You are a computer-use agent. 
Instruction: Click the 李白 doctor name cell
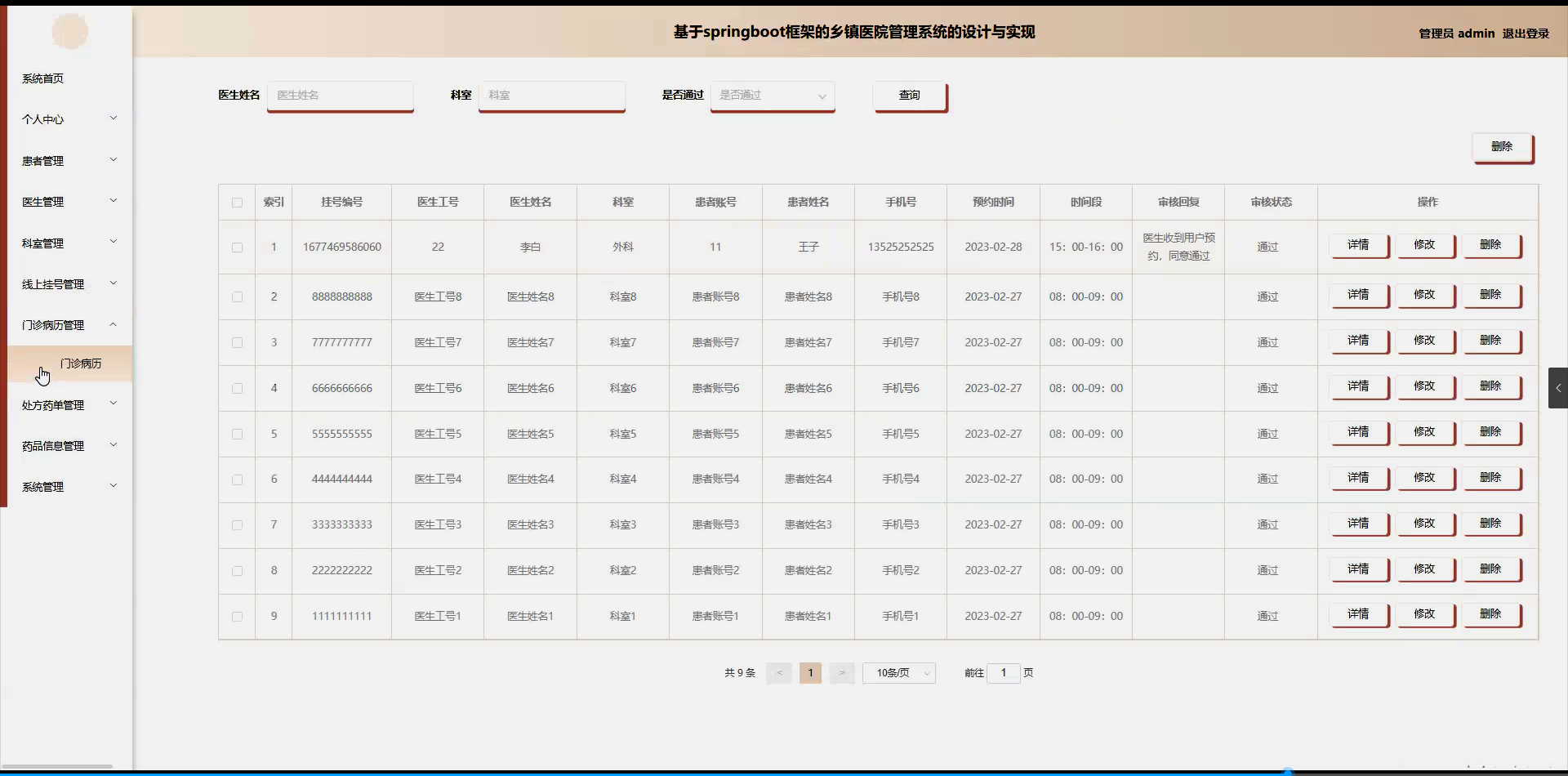pos(531,248)
